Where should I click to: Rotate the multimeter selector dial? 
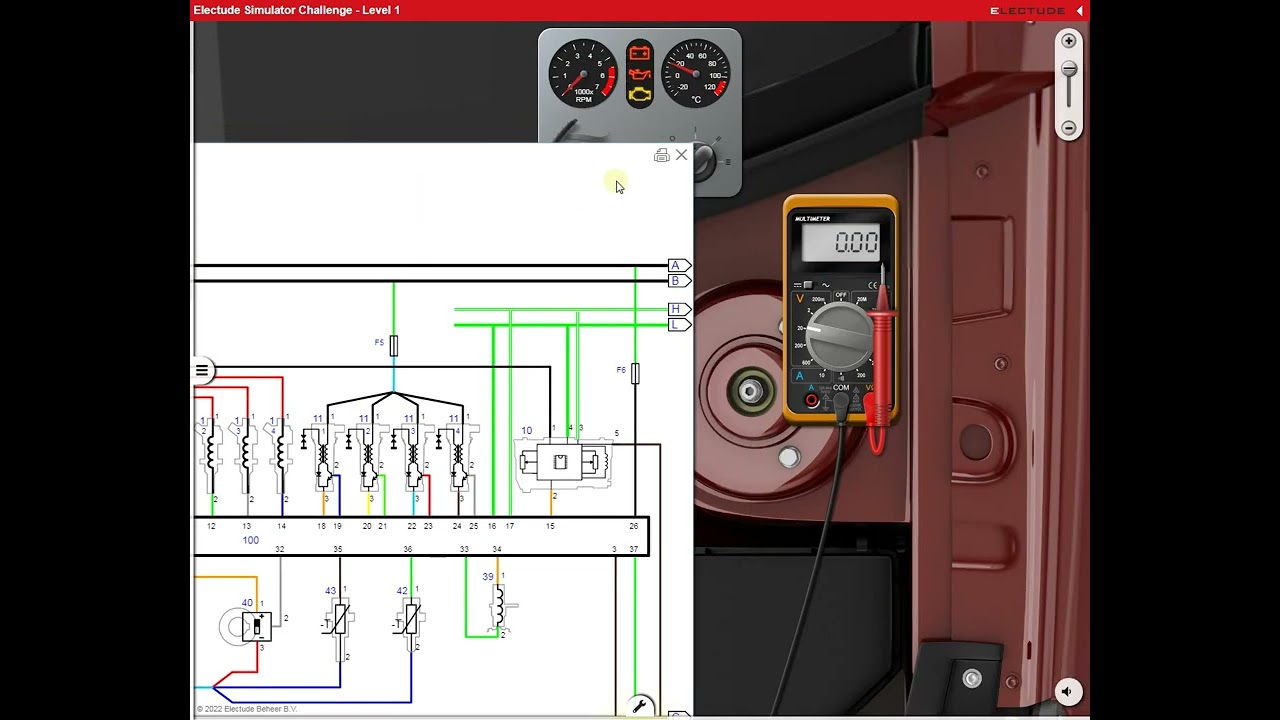[840, 337]
